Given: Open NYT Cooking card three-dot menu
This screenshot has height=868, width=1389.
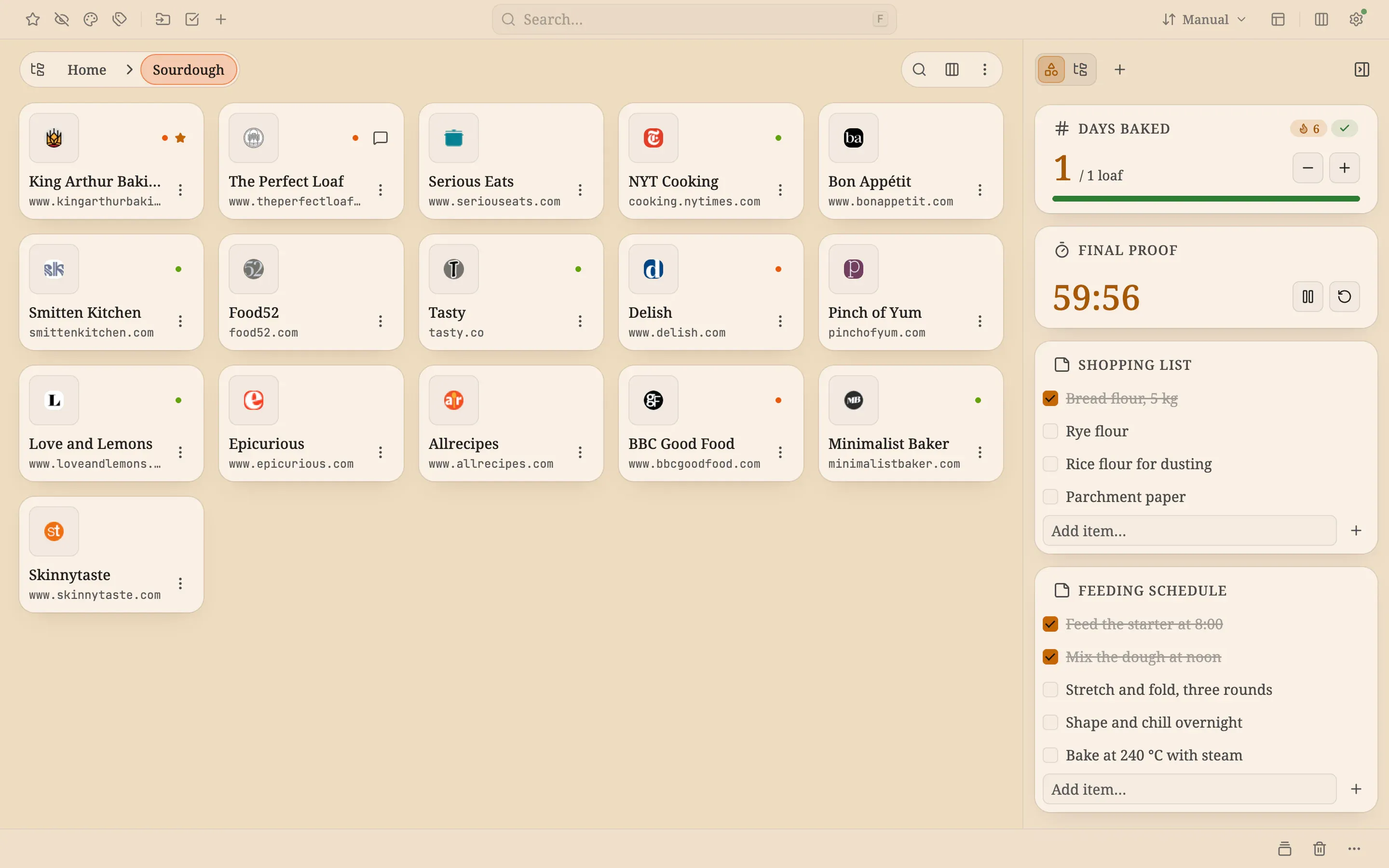Looking at the screenshot, I should [780, 190].
